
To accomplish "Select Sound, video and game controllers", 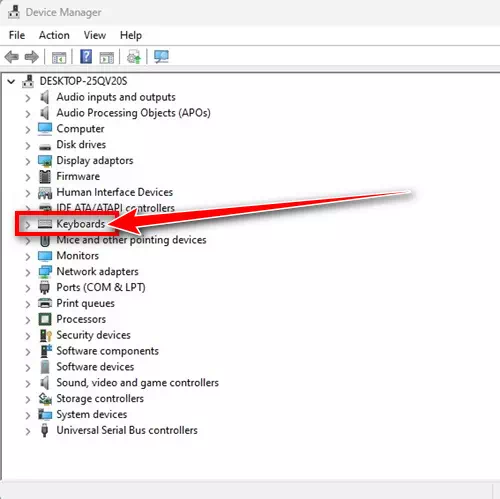I will (138, 382).
